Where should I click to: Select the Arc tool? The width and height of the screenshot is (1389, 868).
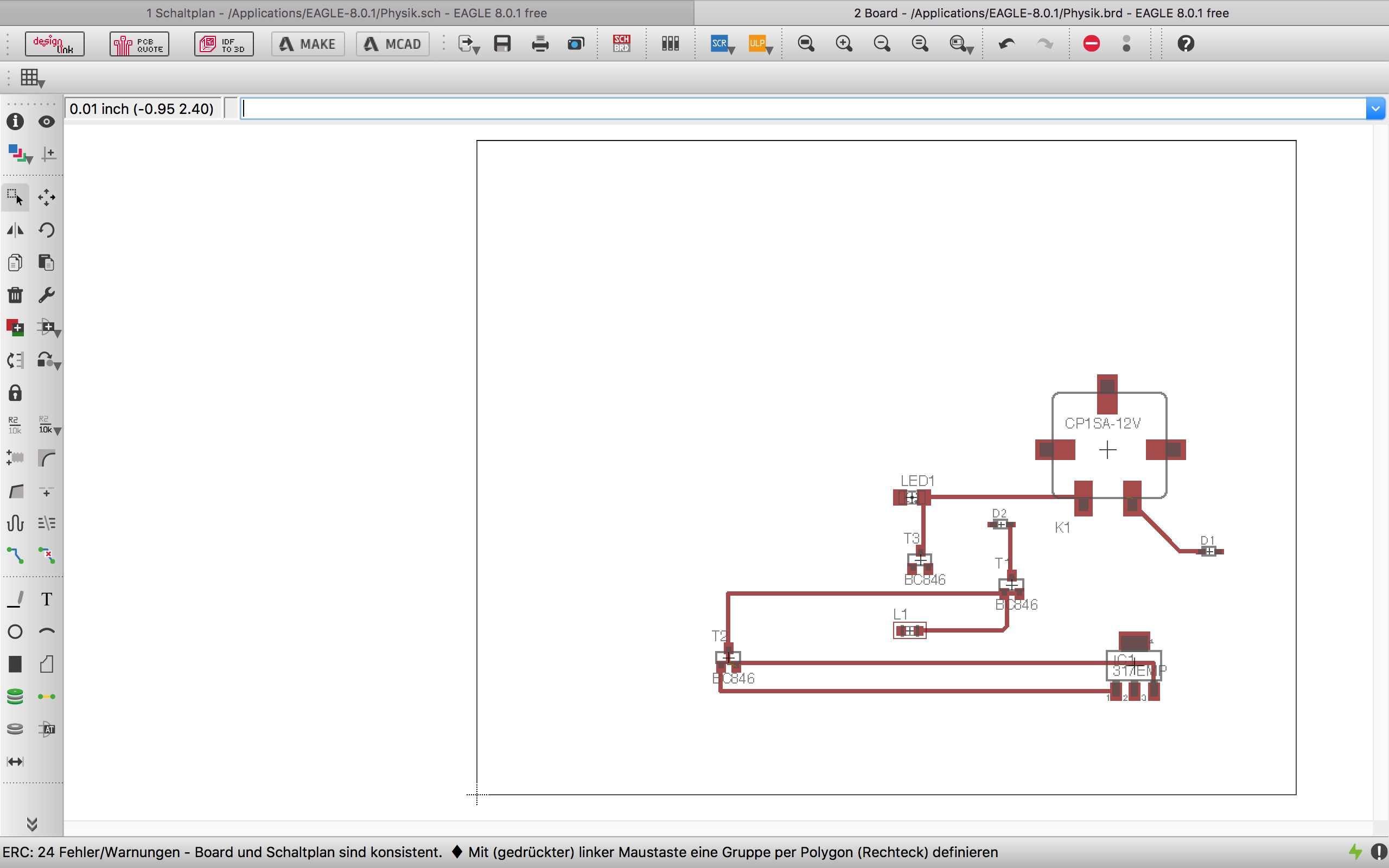pos(47,632)
